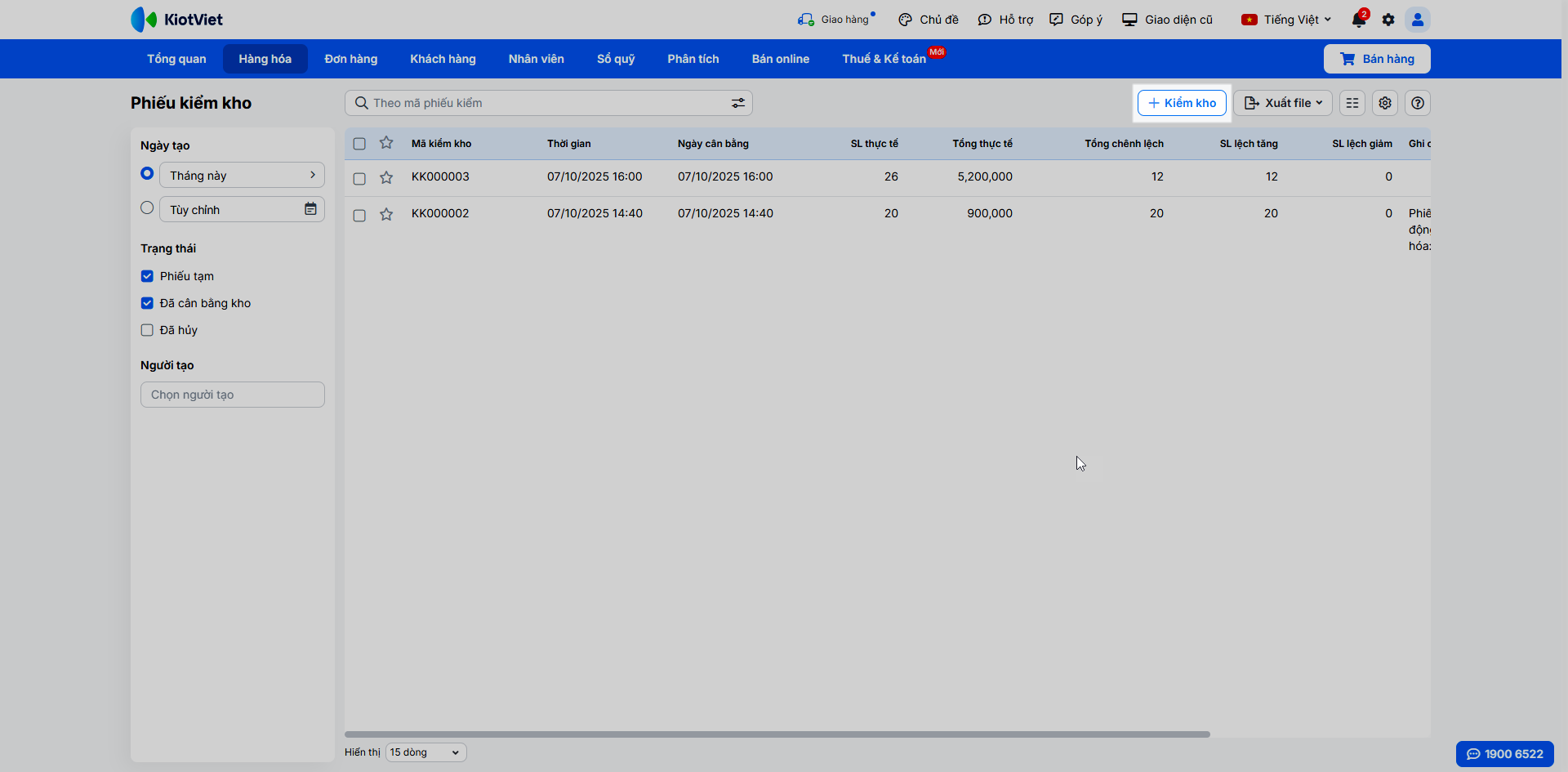
Task: Open the notification bell icon
Action: click(x=1359, y=20)
